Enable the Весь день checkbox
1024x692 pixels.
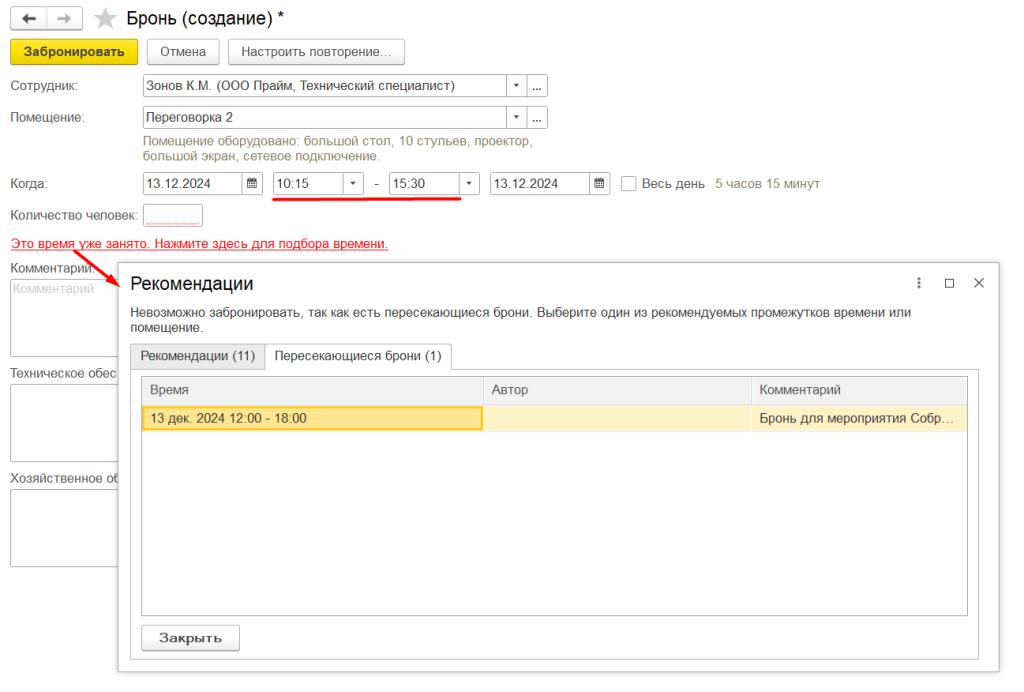click(629, 184)
